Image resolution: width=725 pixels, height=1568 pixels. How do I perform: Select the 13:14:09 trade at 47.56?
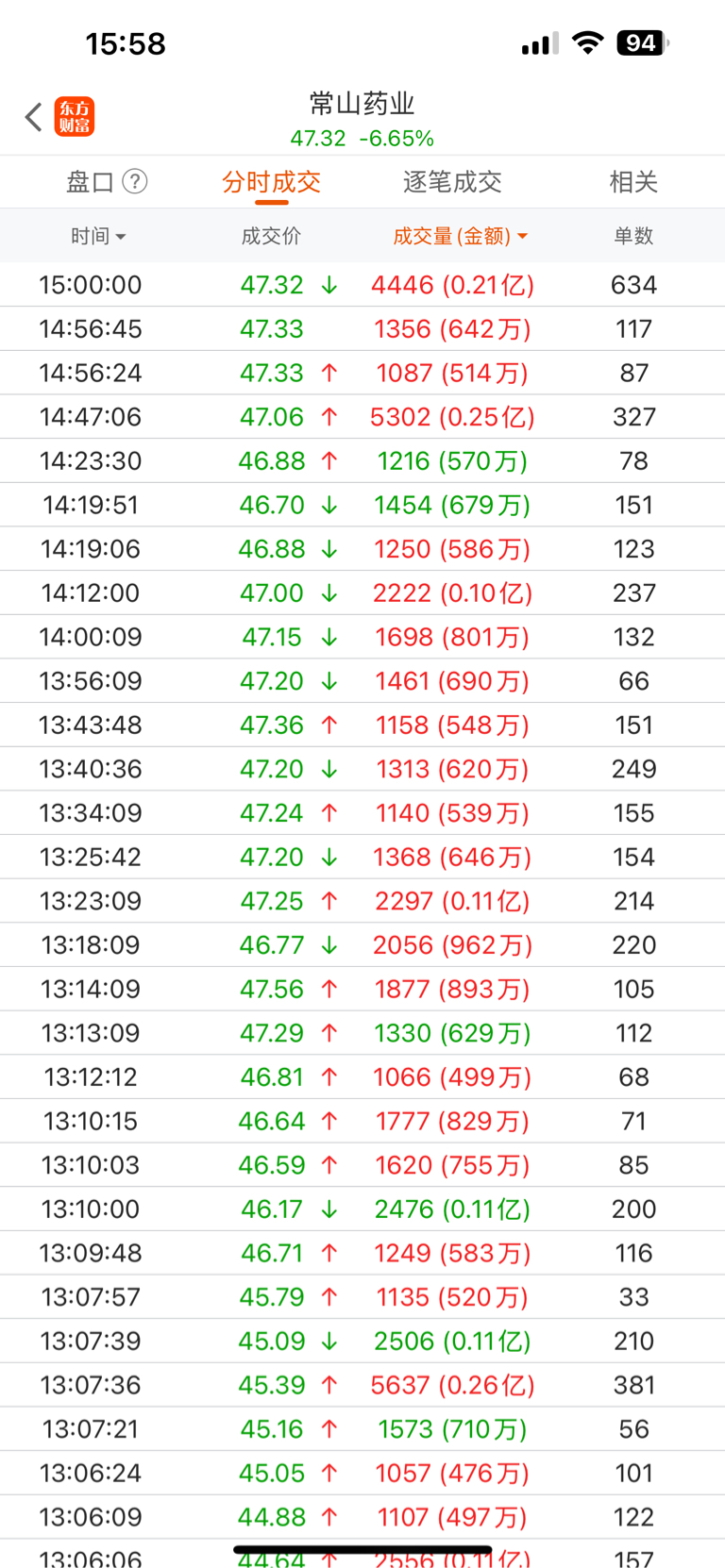(362, 989)
